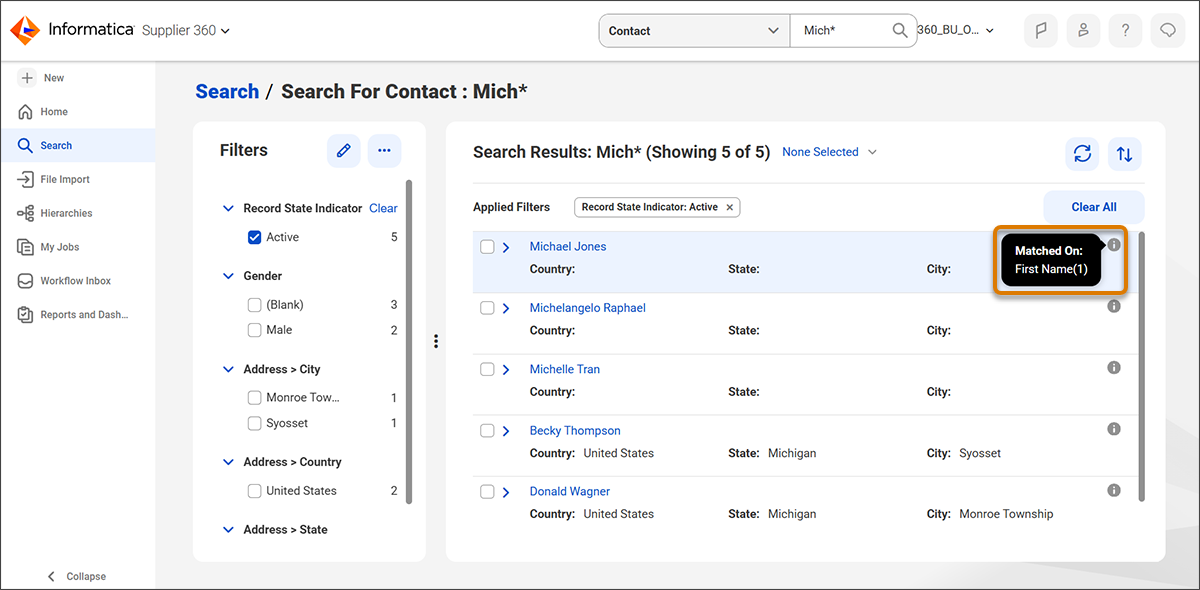Open the Michelangelo Raphael contact link
The image size is (1200, 590).
click(588, 308)
